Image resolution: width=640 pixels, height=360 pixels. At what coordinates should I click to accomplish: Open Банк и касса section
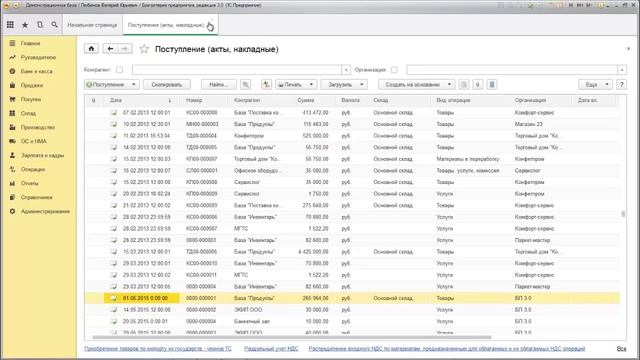click(36, 71)
